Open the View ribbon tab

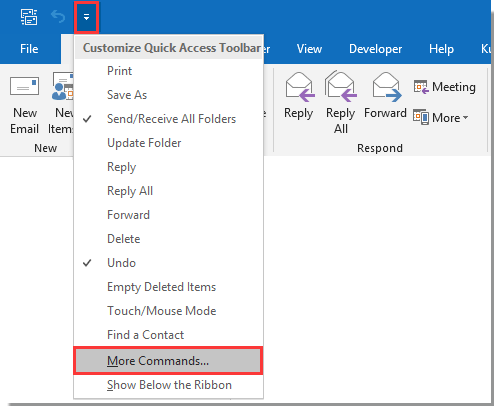pyautogui.click(x=309, y=49)
